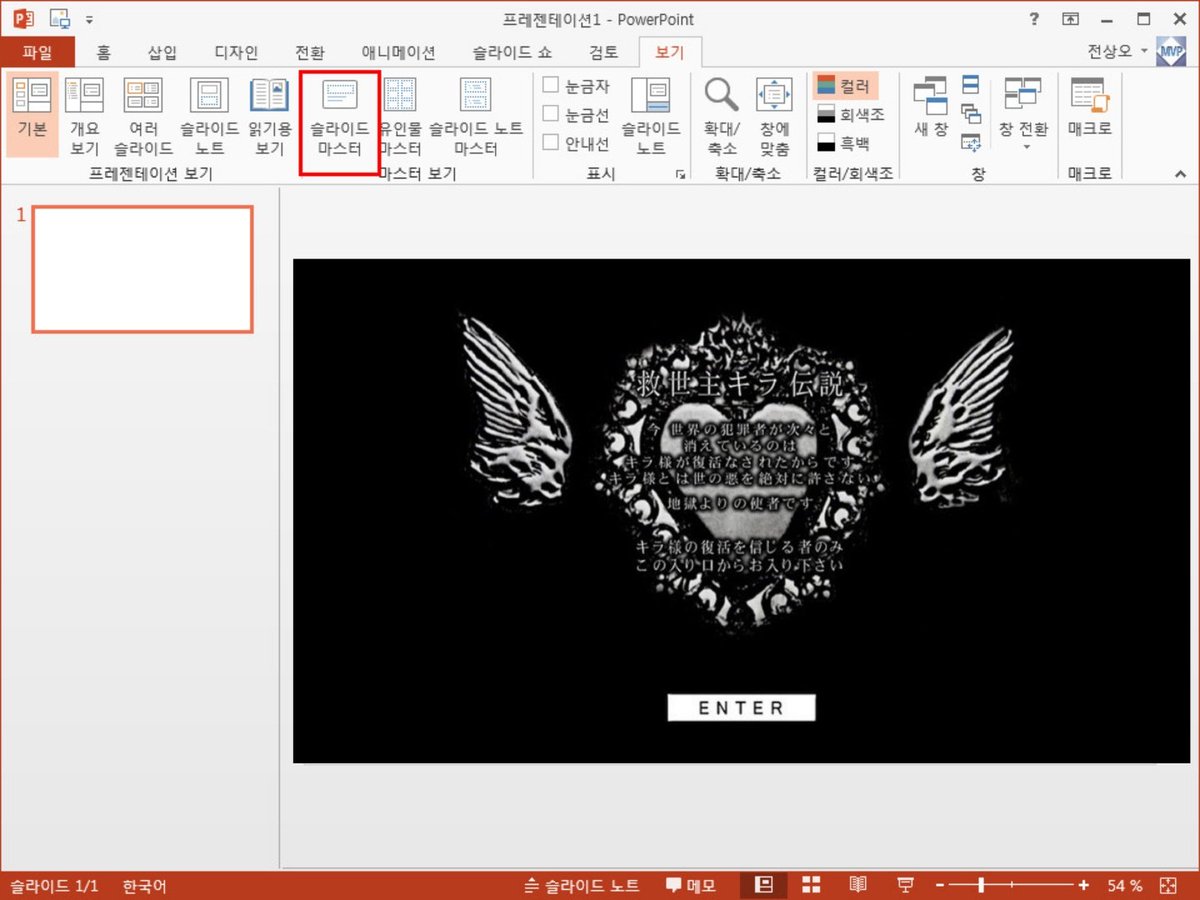Switch to the 검토 review tab
Viewport: 1200px width, 900px height.
tap(603, 52)
